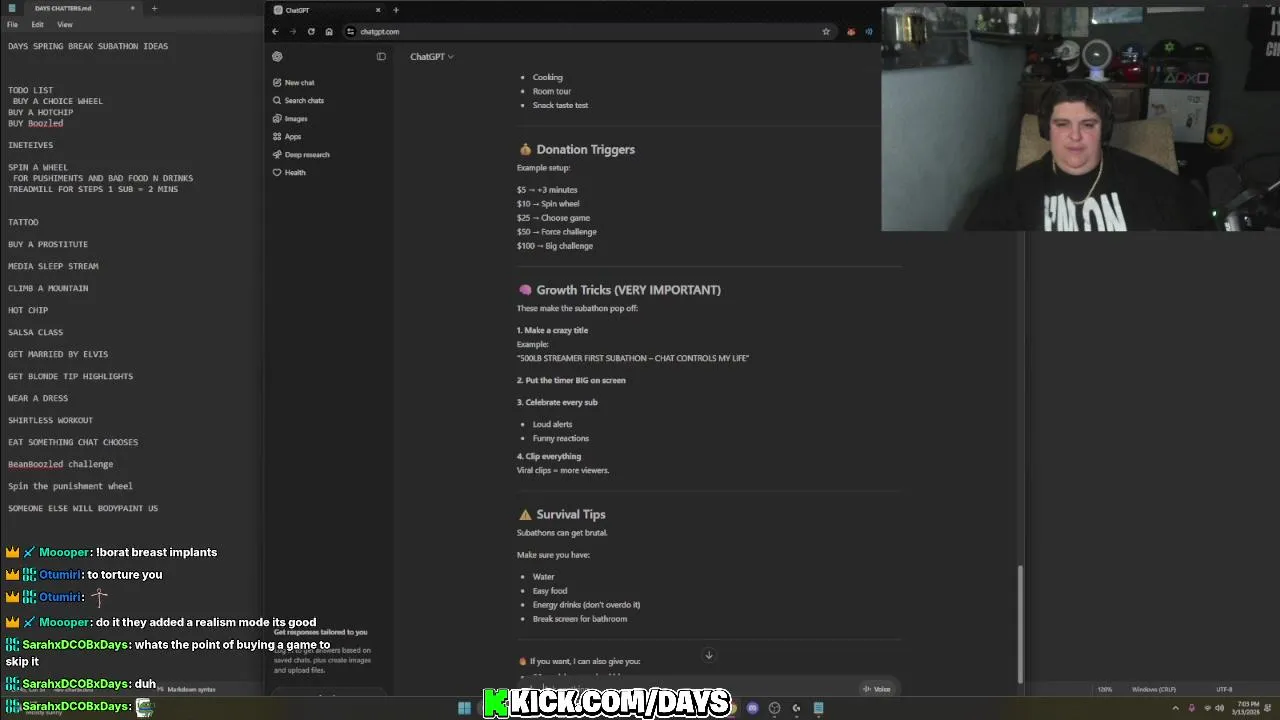Click 'SALSA CLASS' line in editor
The height and width of the screenshot is (720, 1280).
tap(35, 332)
